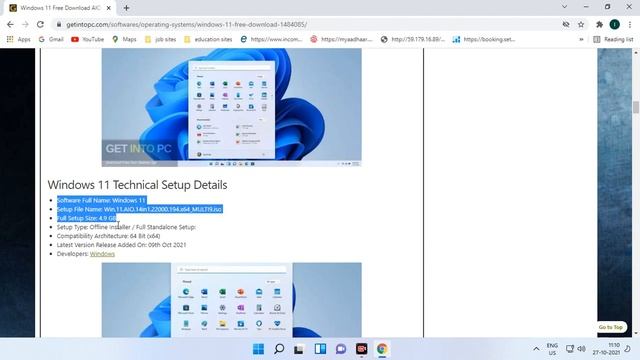
Task: Open Apps bookmark shortcut
Action: pos(18,39)
